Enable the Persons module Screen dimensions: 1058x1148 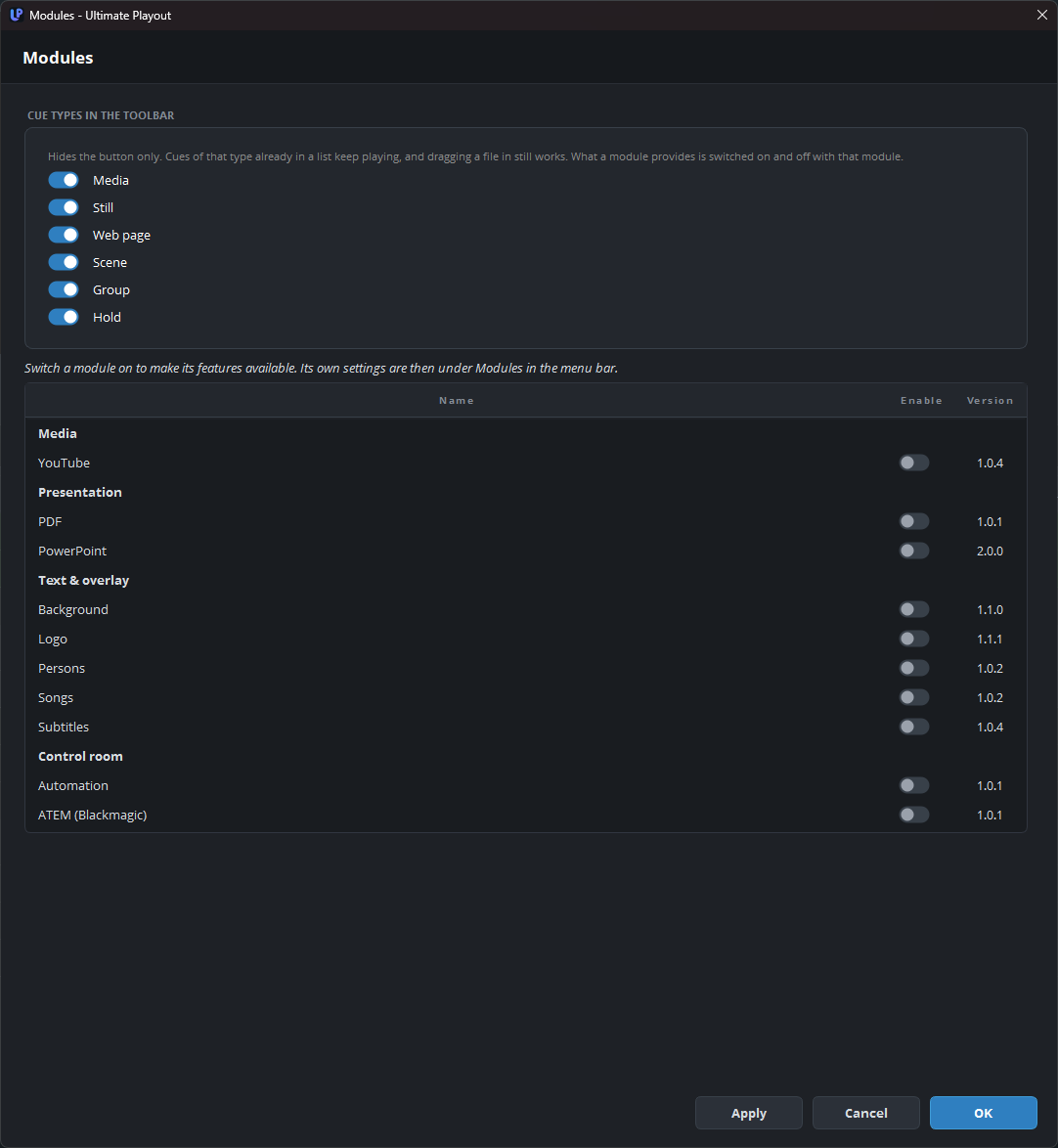(x=913, y=668)
